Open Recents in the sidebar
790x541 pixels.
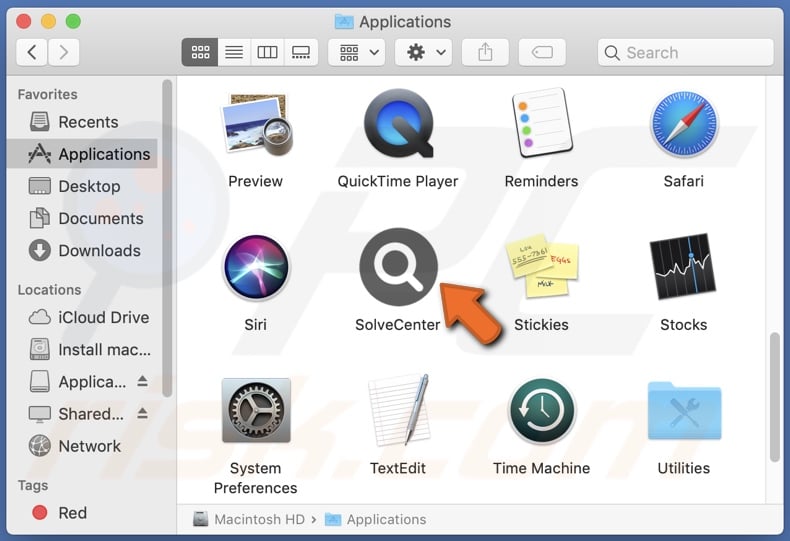pos(83,122)
